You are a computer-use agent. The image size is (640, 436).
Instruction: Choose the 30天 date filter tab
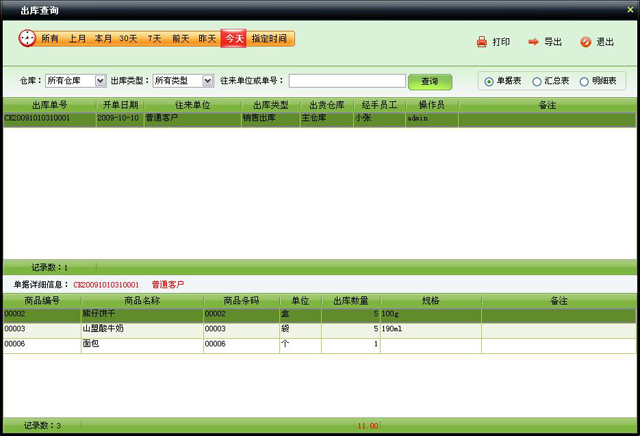tap(129, 39)
